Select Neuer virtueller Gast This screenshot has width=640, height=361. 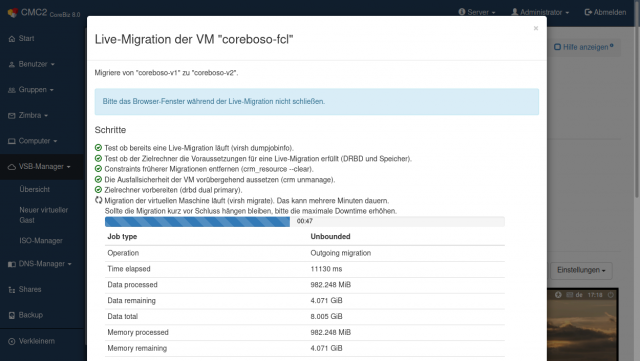tap(44, 215)
